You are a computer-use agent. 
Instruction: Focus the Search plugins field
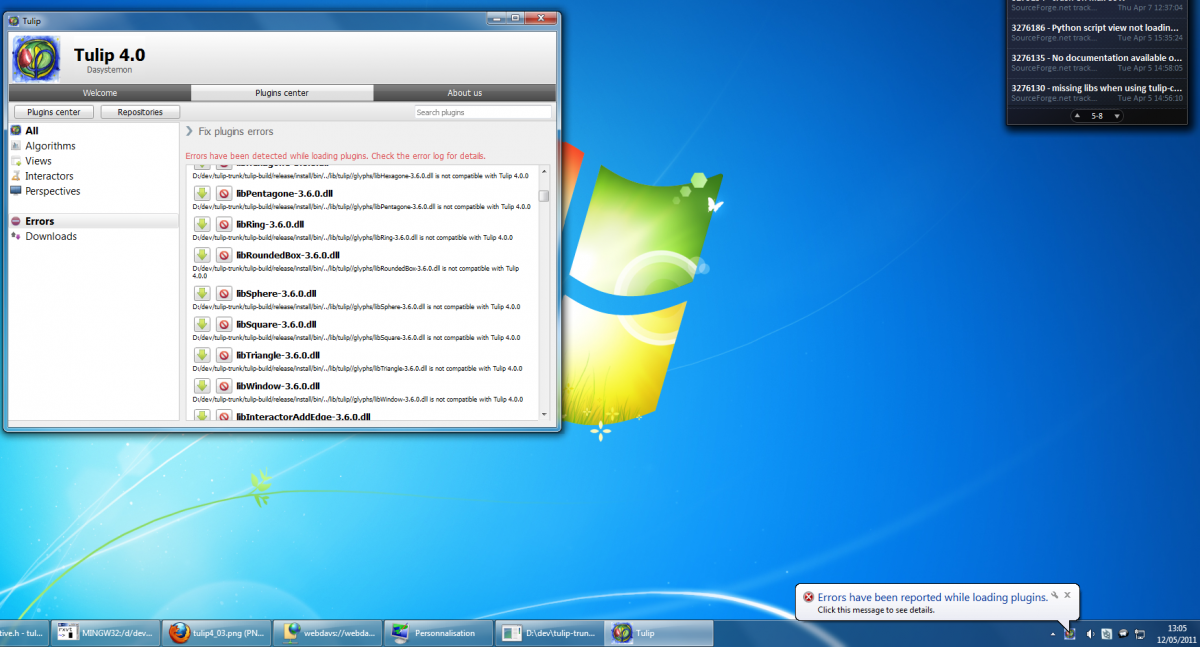tap(483, 112)
